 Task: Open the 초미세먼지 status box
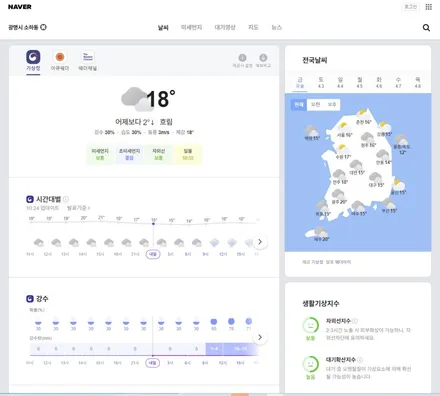point(129,154)
